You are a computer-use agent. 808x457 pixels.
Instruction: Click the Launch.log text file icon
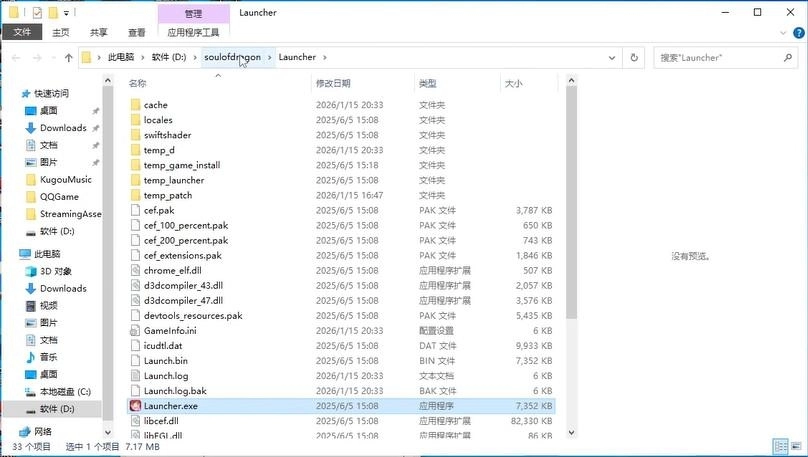pyautogui.click(x=136, y=376)
